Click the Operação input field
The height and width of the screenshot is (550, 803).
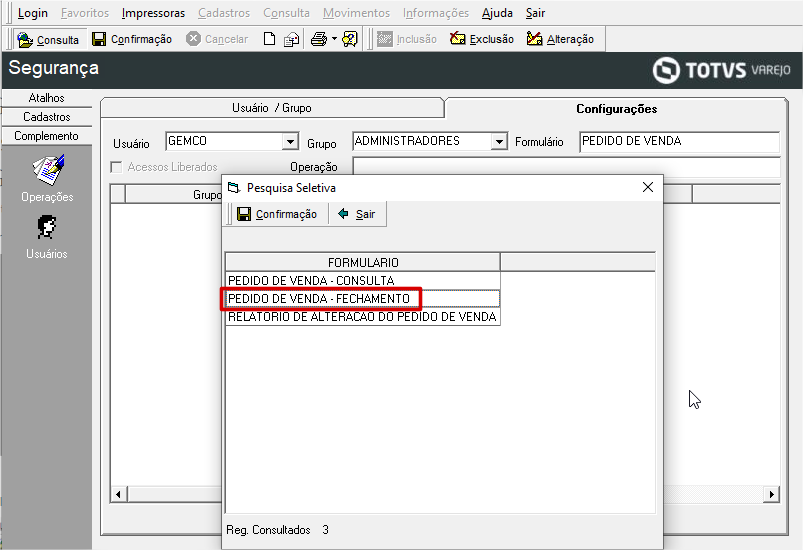point(566,167)
